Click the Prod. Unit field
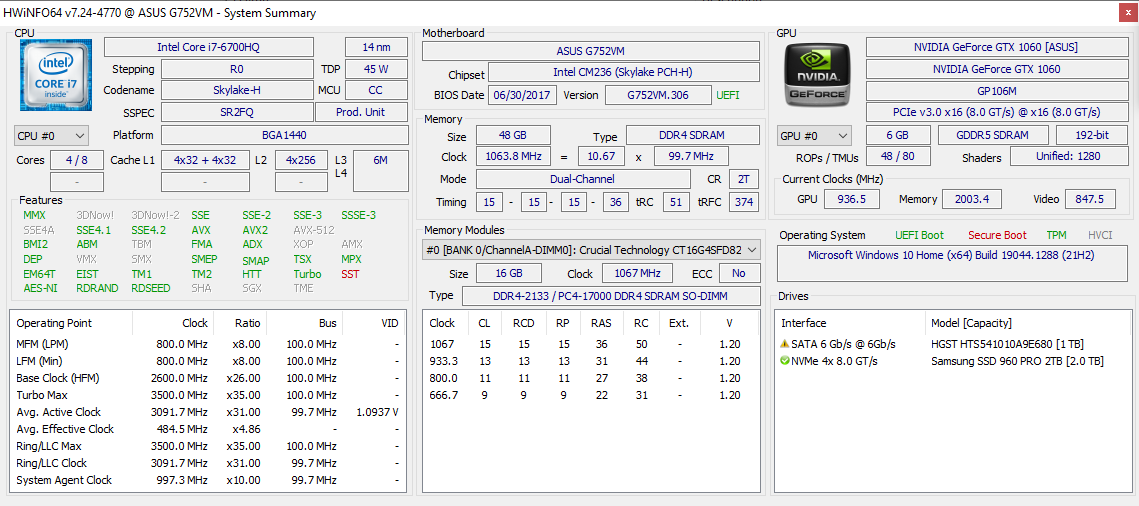Viewport: 1139px width, 506px height. [x=361, y=112]
